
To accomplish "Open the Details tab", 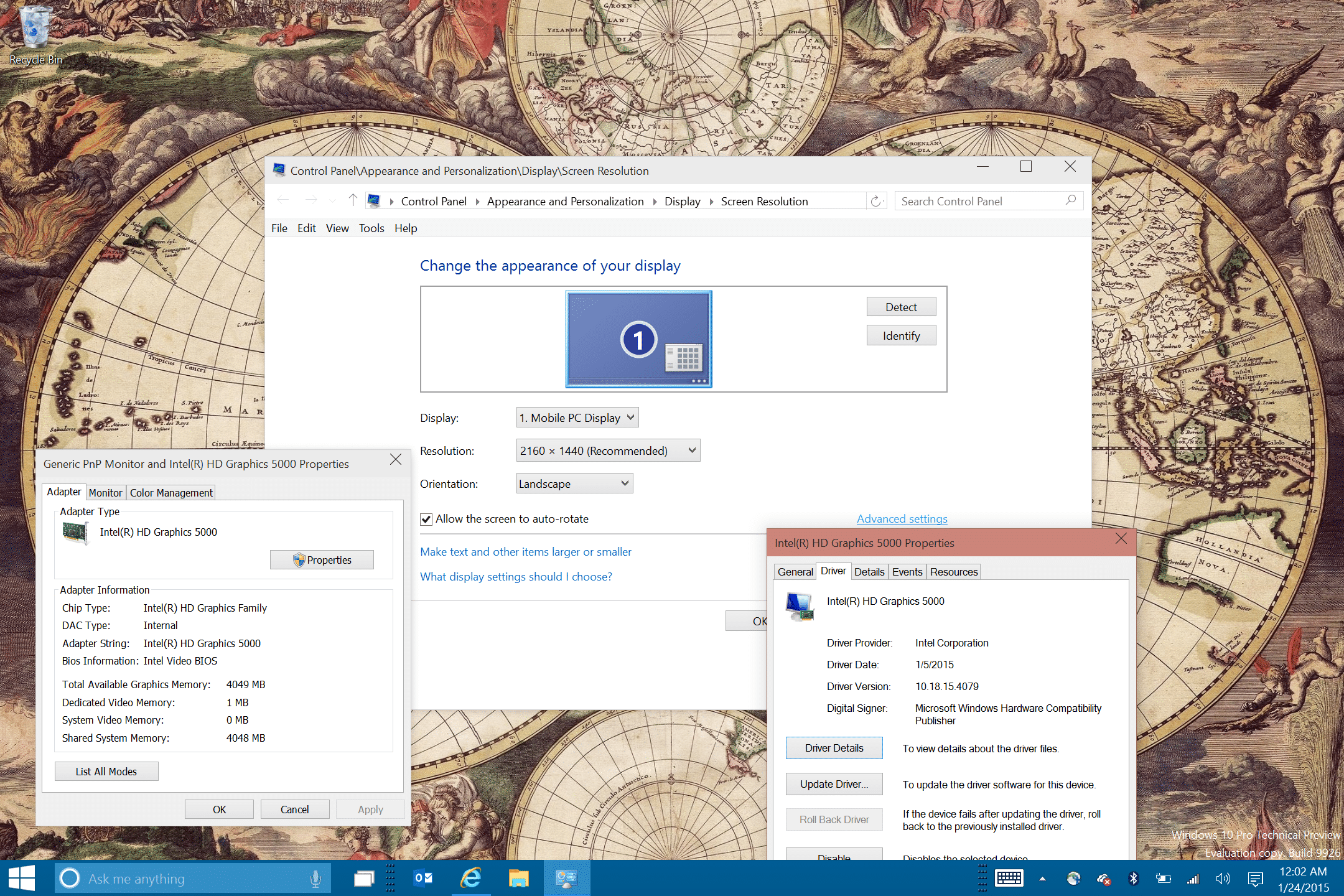I will [869, 572].
